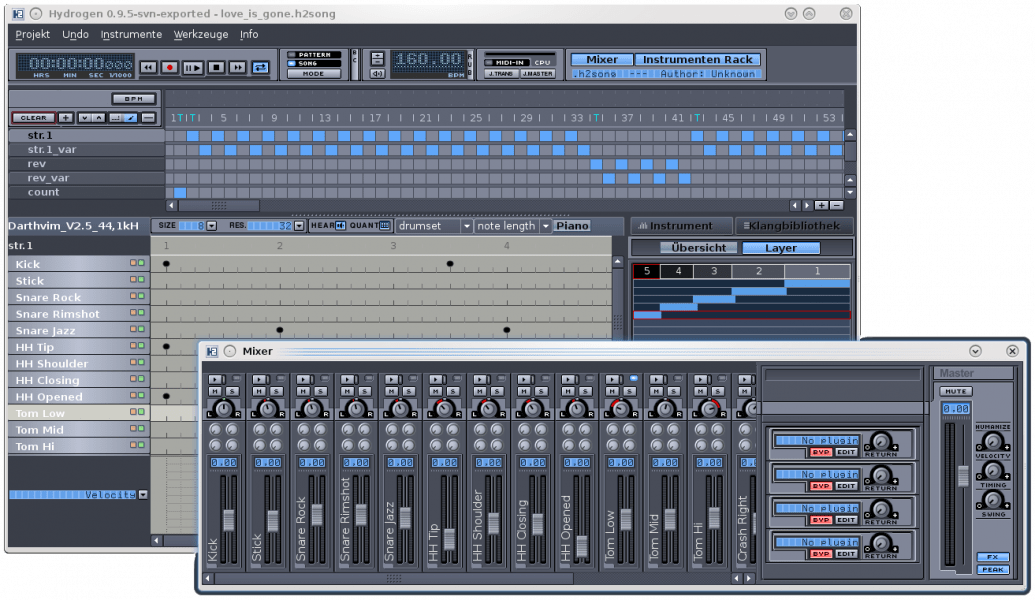This screenshot has height=600, width=1035.
Task: Show the Instrumenten Rack panel
Action: point(698,59)
